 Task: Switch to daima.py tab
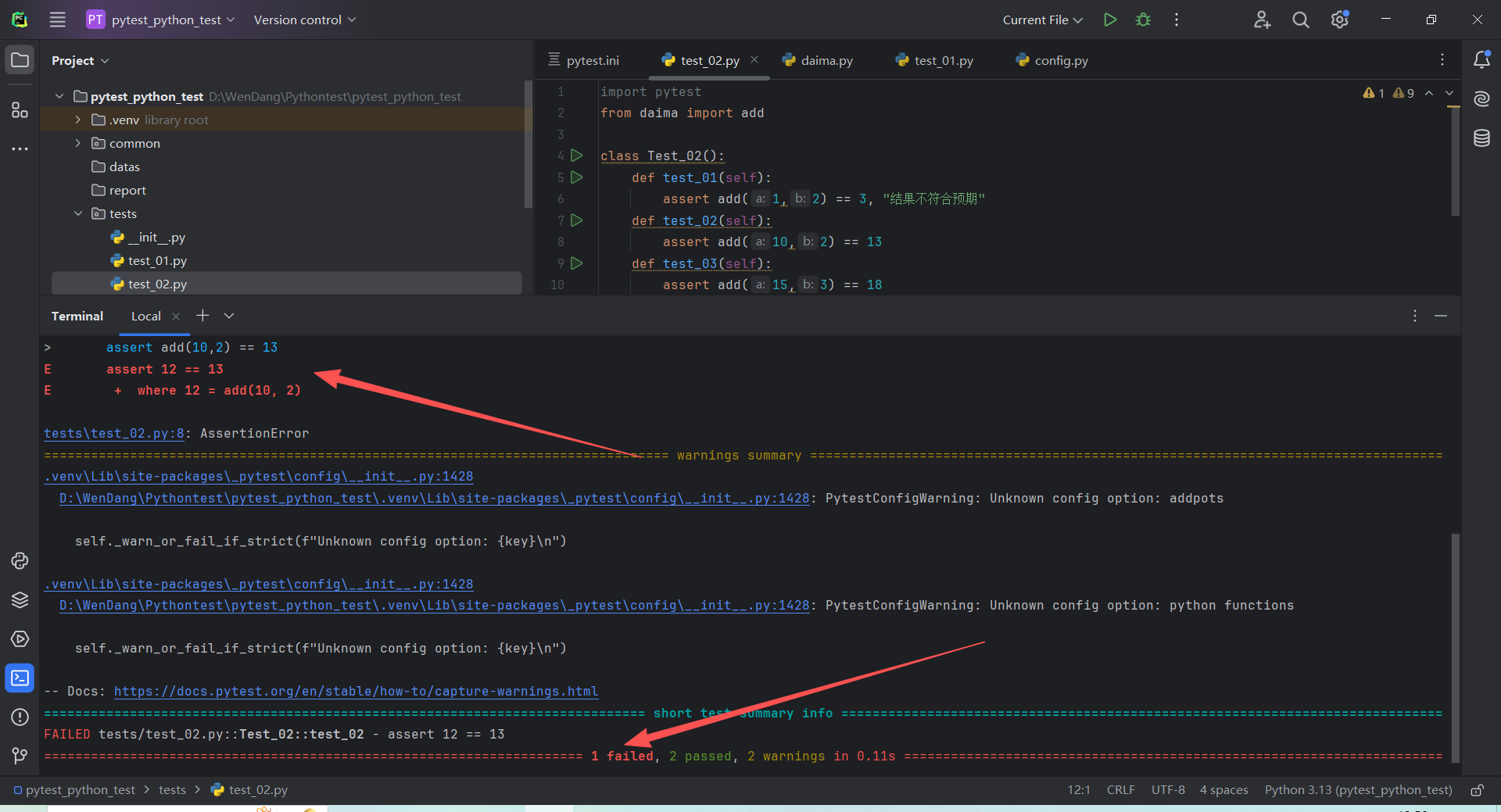818,60
